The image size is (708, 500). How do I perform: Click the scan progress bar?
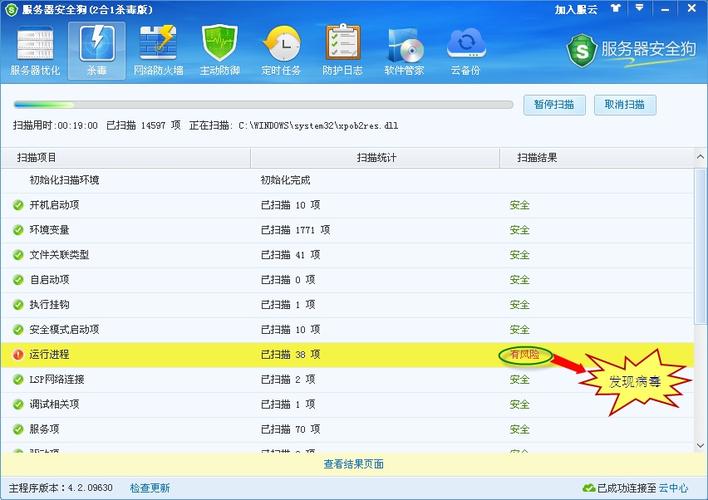[x=263, y=105]
